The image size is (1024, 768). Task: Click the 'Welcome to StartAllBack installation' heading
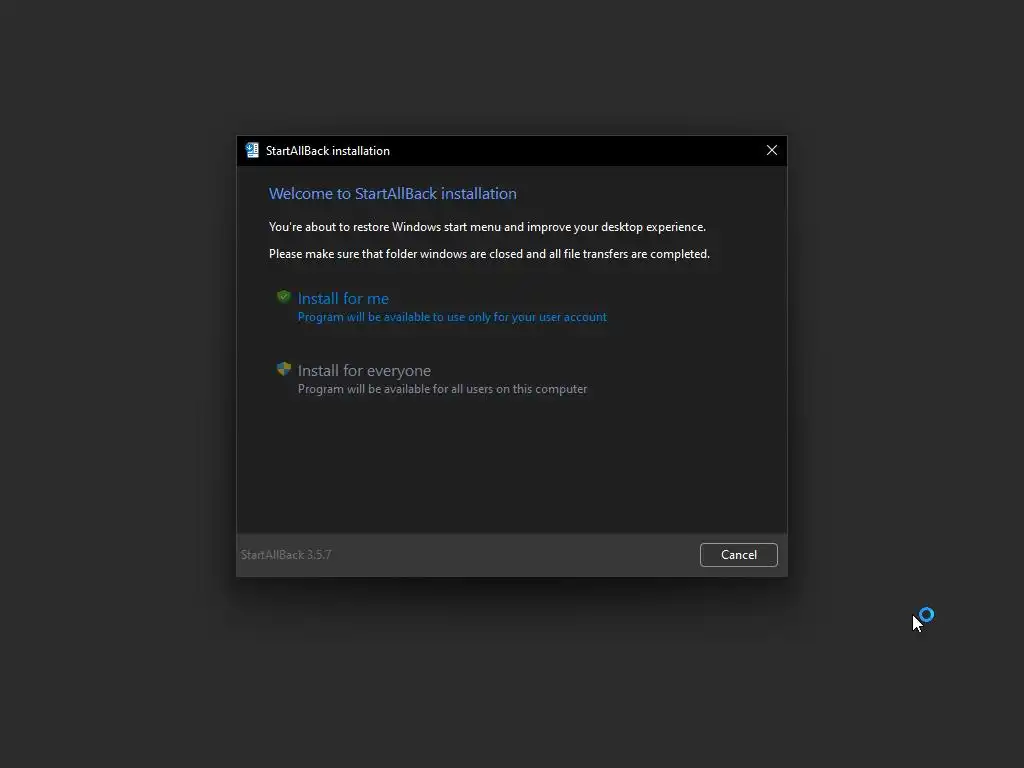pos(392,193)
